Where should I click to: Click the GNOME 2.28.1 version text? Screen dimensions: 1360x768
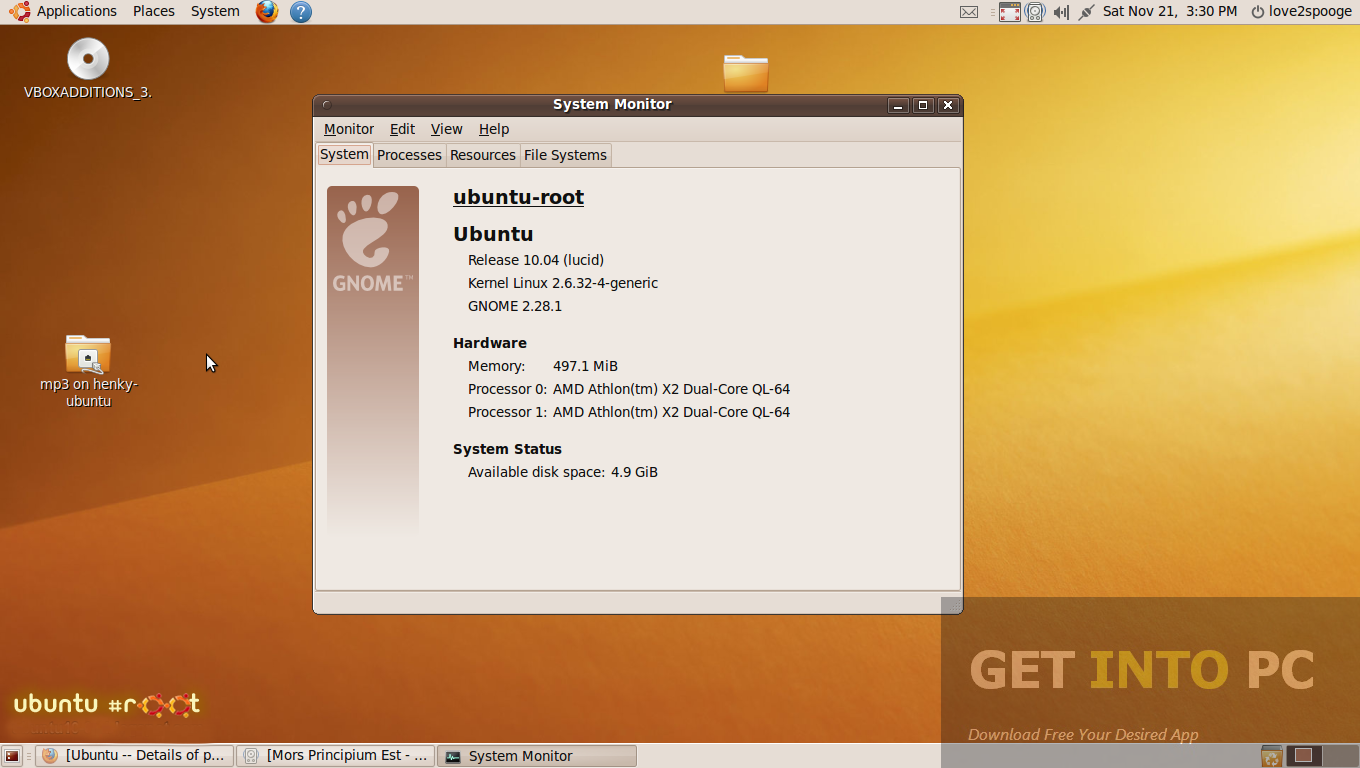click(515, 306)
